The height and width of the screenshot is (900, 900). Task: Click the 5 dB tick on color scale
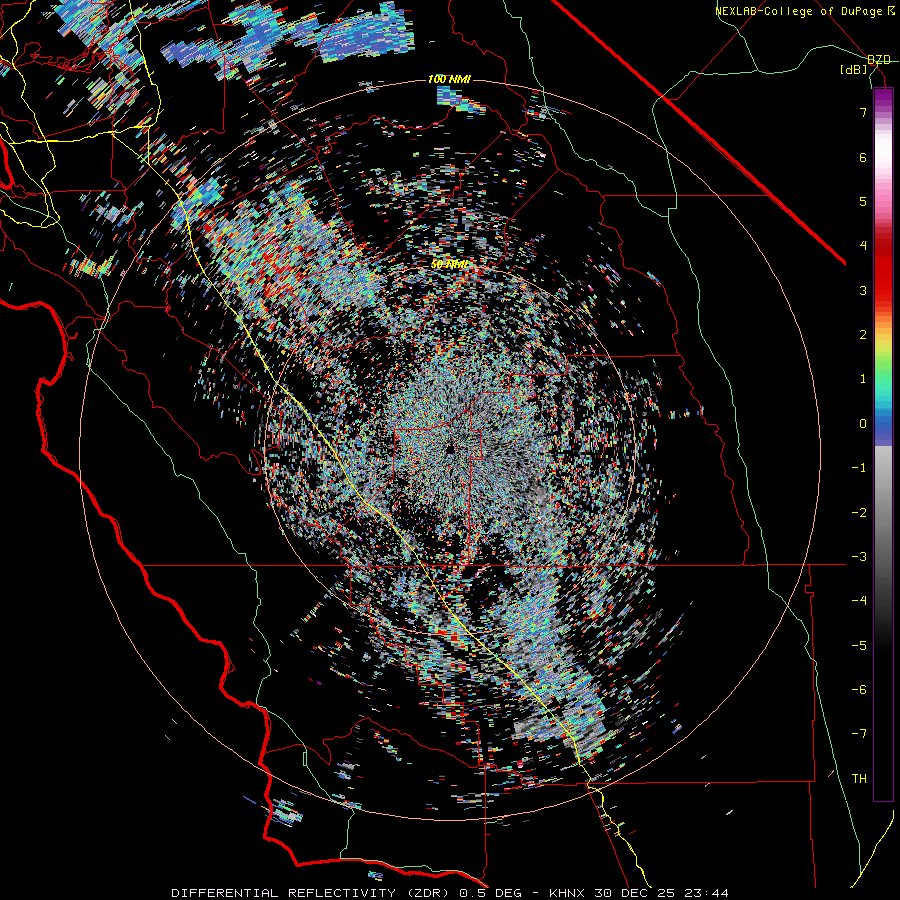click(863, 201)
